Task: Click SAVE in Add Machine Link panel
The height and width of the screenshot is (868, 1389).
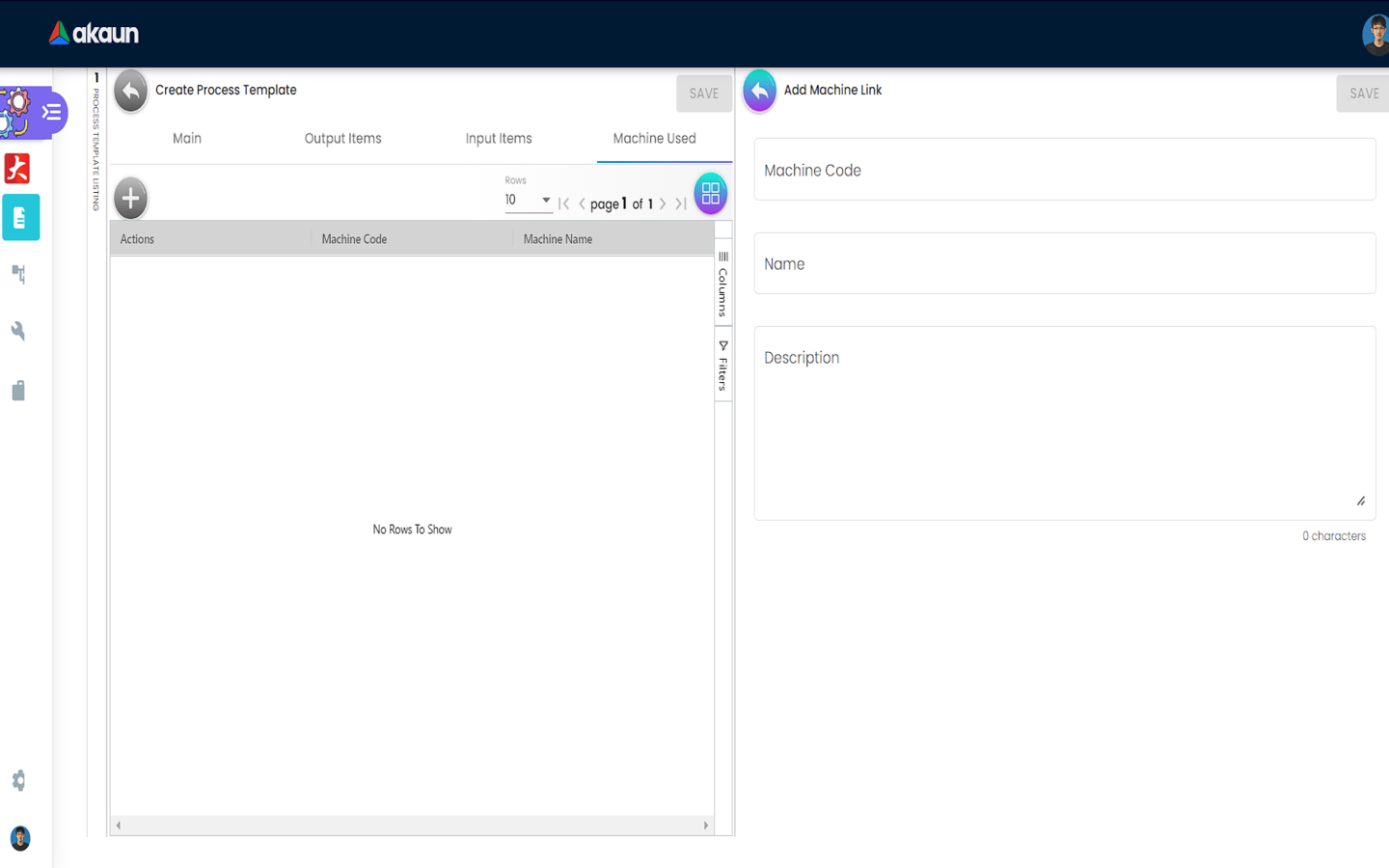Action: (1363, 94)
